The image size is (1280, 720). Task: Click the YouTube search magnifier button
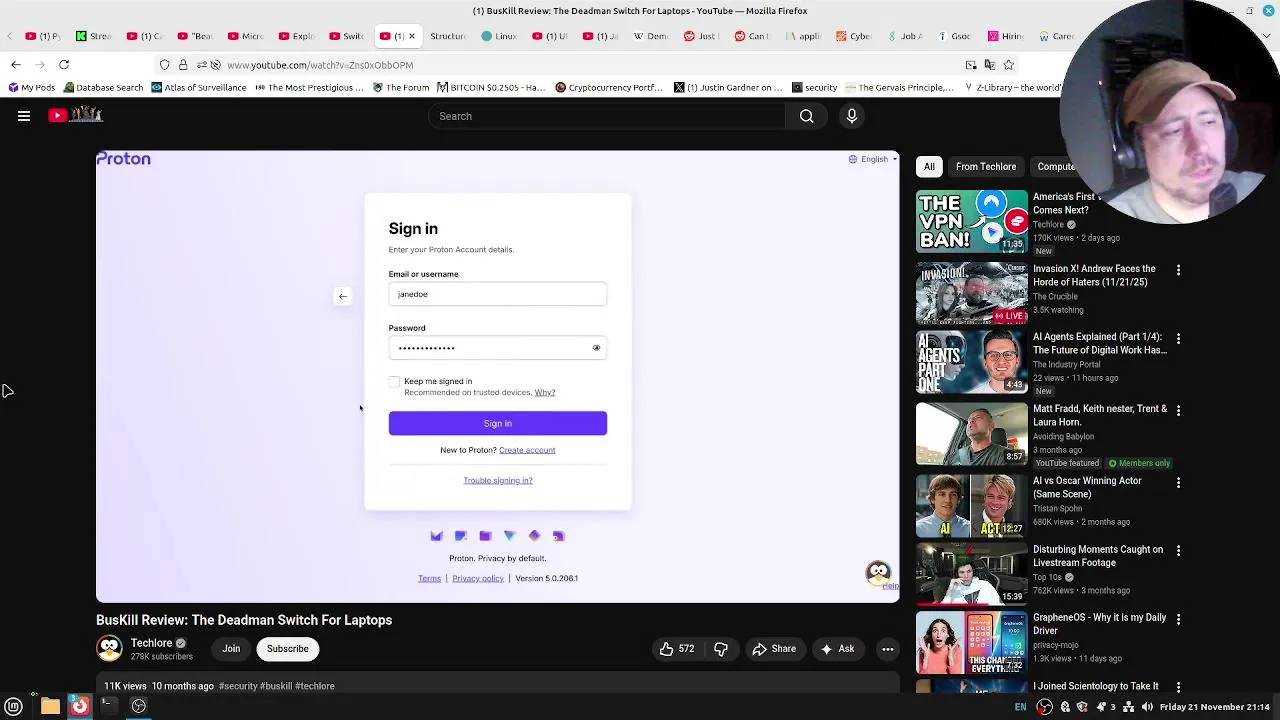coord(806,116)
